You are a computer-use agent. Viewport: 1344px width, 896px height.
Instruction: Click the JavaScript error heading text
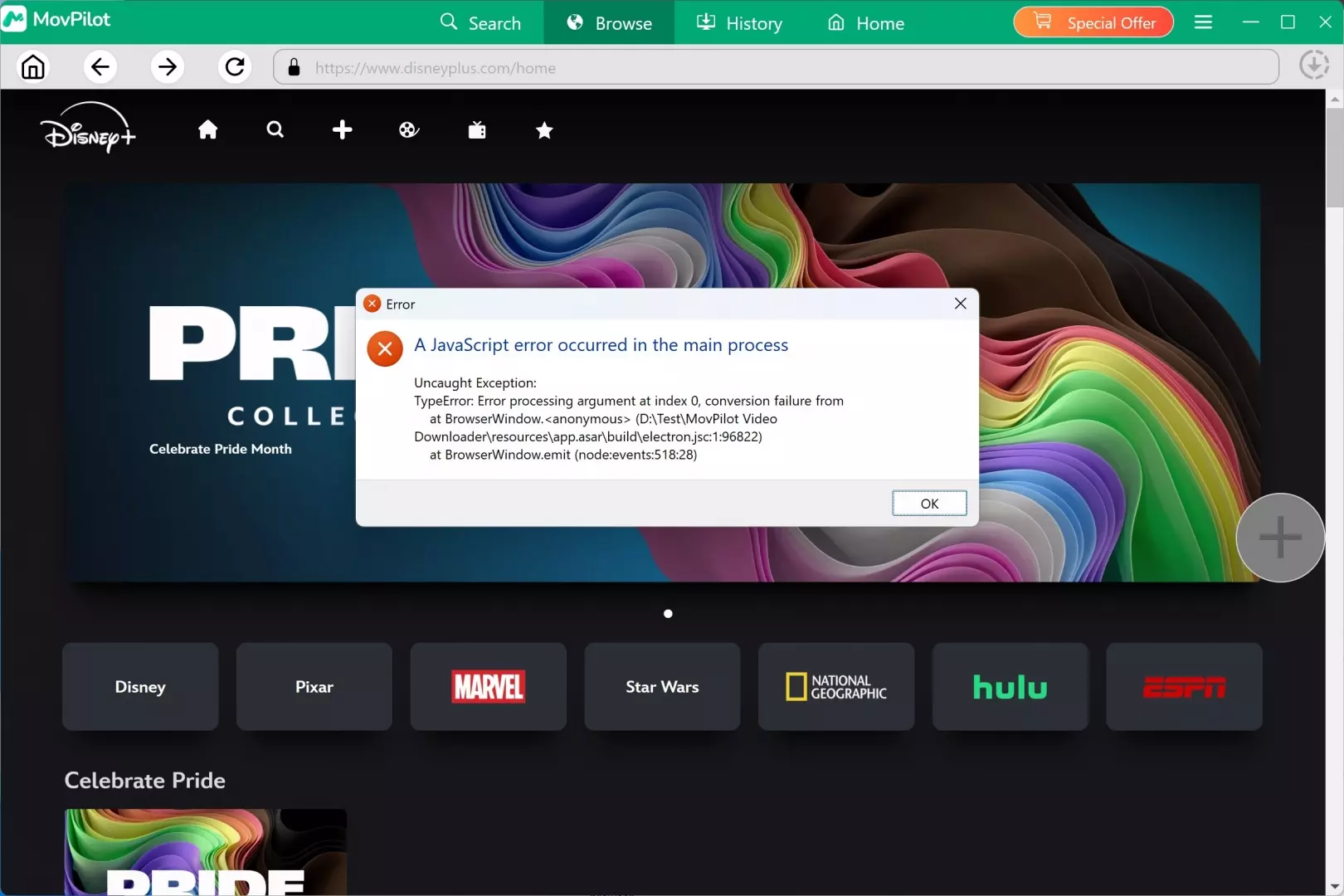(601, 345)
